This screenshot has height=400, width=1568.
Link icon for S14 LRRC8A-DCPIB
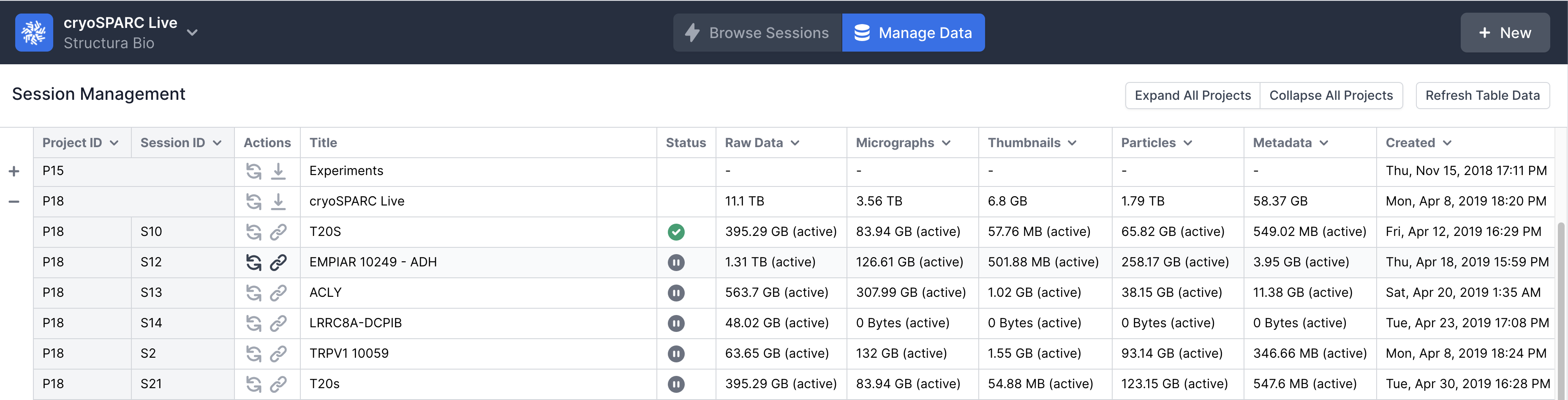point(278,324)
